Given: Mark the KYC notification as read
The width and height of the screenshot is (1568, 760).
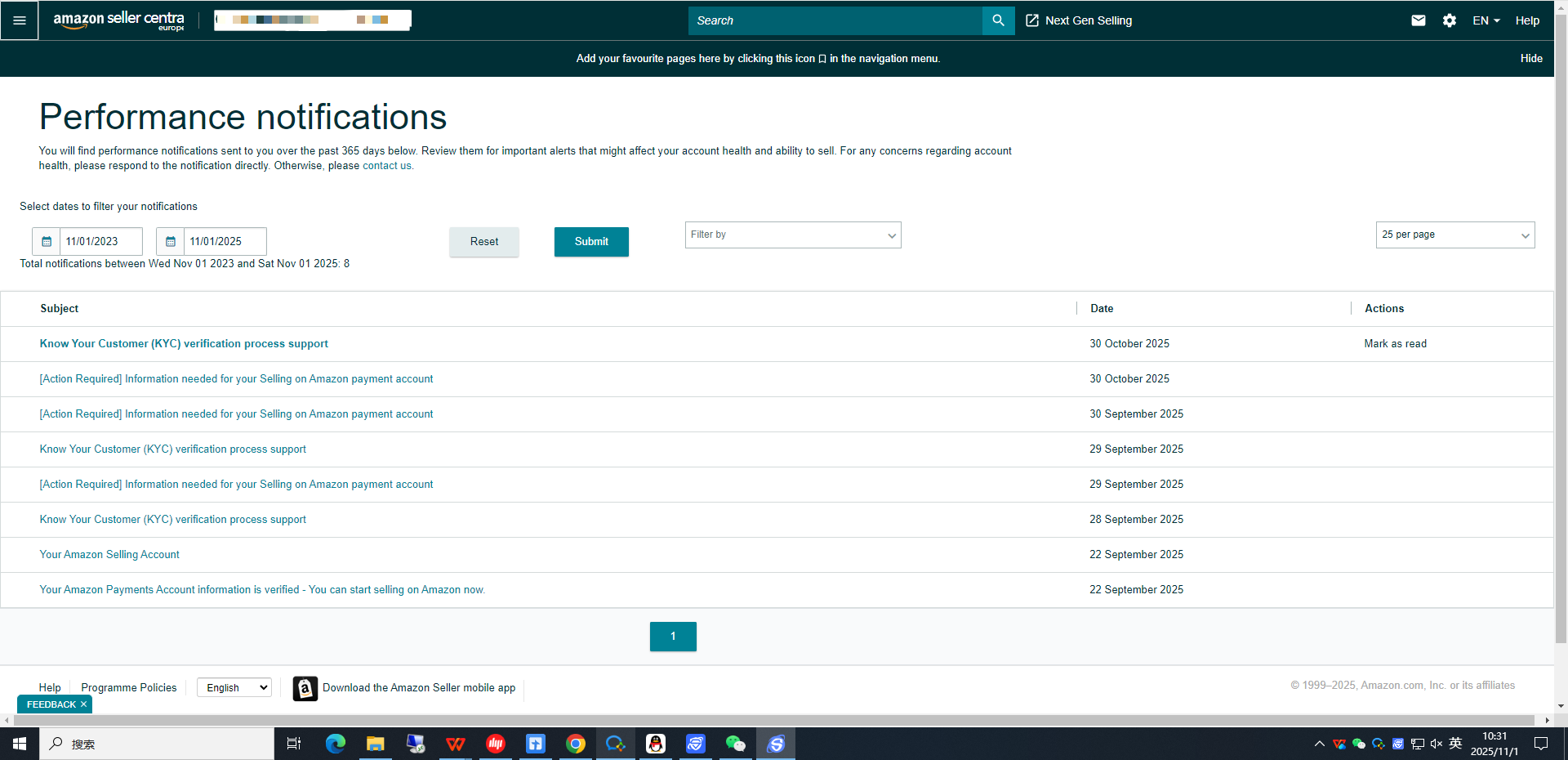Looking at the screenshot, I should (1395, 344).
